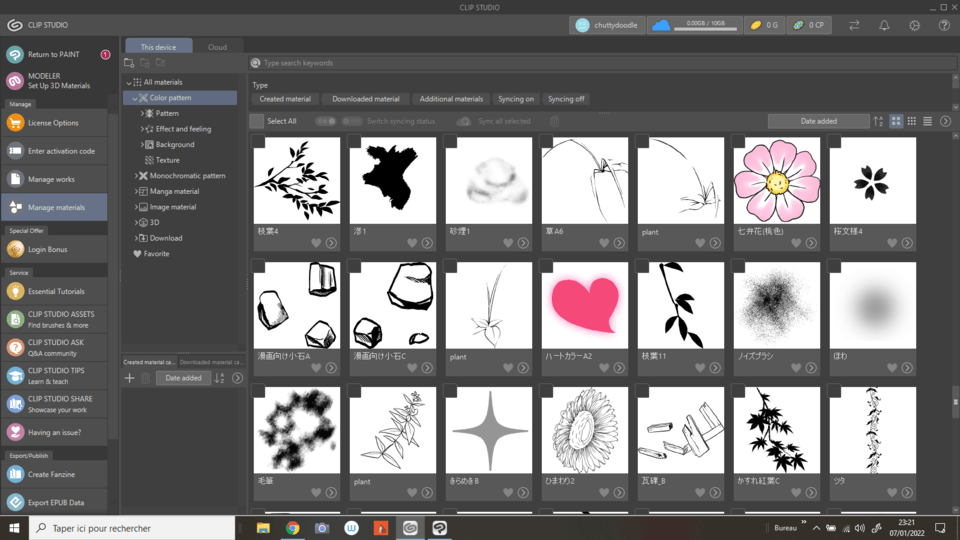This screenshot has height=540, width=960.
Task: Open File Explorer from taskbar
Action: coord(263,528)
